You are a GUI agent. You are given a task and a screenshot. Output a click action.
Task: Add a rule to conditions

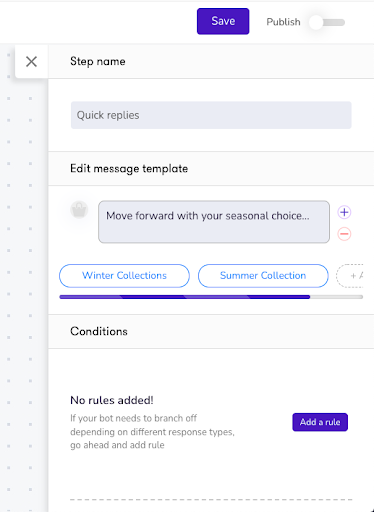pyautogui.click(x=320, y=422)
